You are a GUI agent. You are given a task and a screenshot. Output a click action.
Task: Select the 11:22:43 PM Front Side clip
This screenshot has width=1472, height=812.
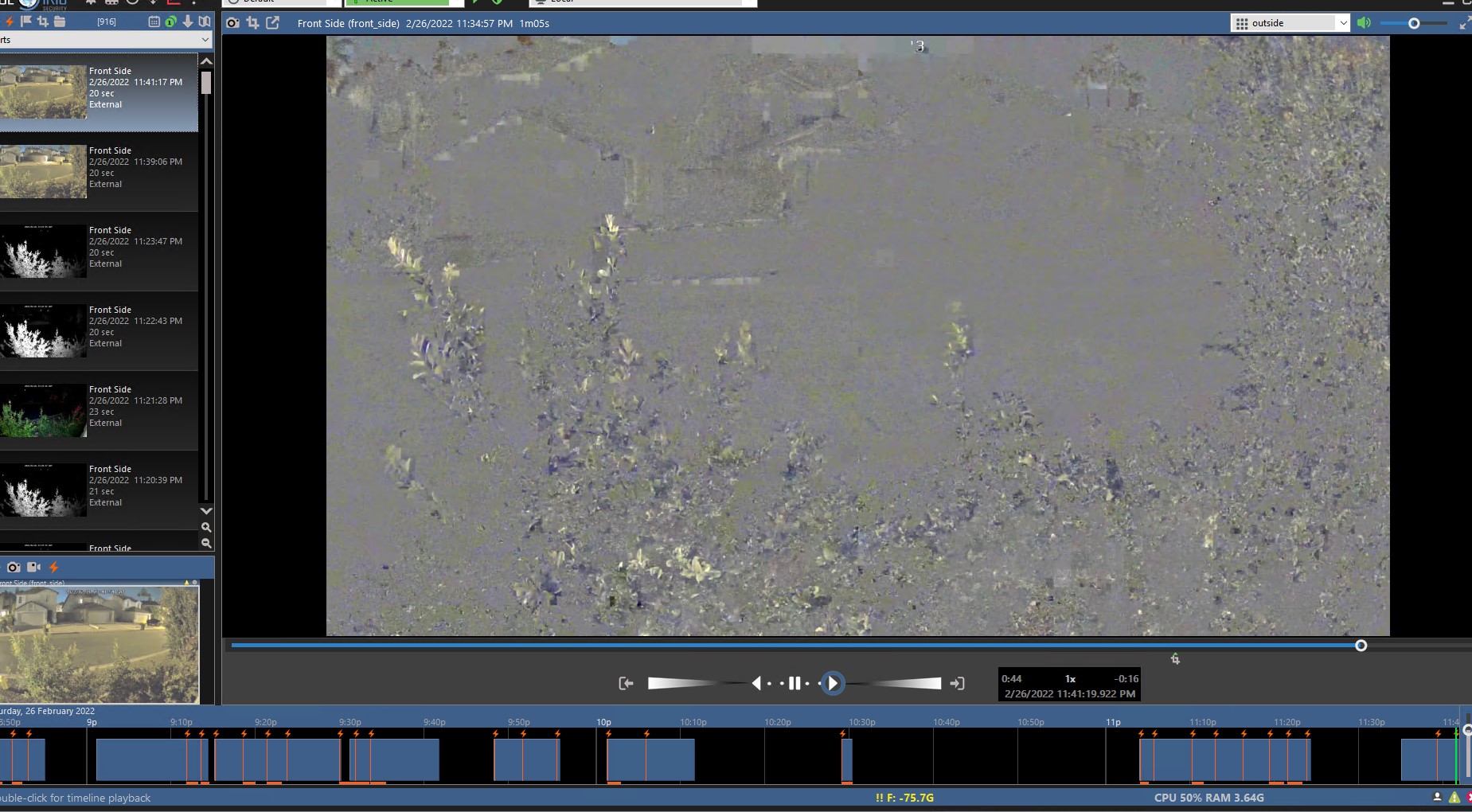pos(99,330)
